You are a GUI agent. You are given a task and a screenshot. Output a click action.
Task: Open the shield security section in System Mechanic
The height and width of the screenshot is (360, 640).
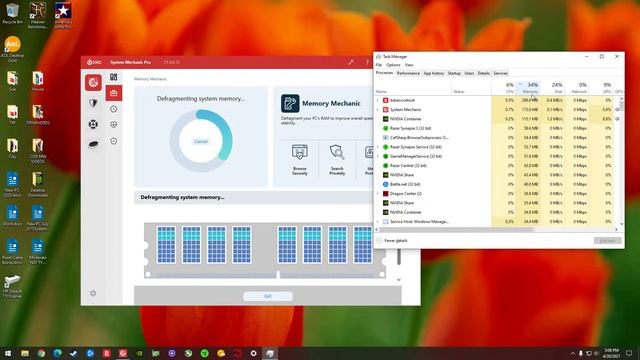coord(93,103)
